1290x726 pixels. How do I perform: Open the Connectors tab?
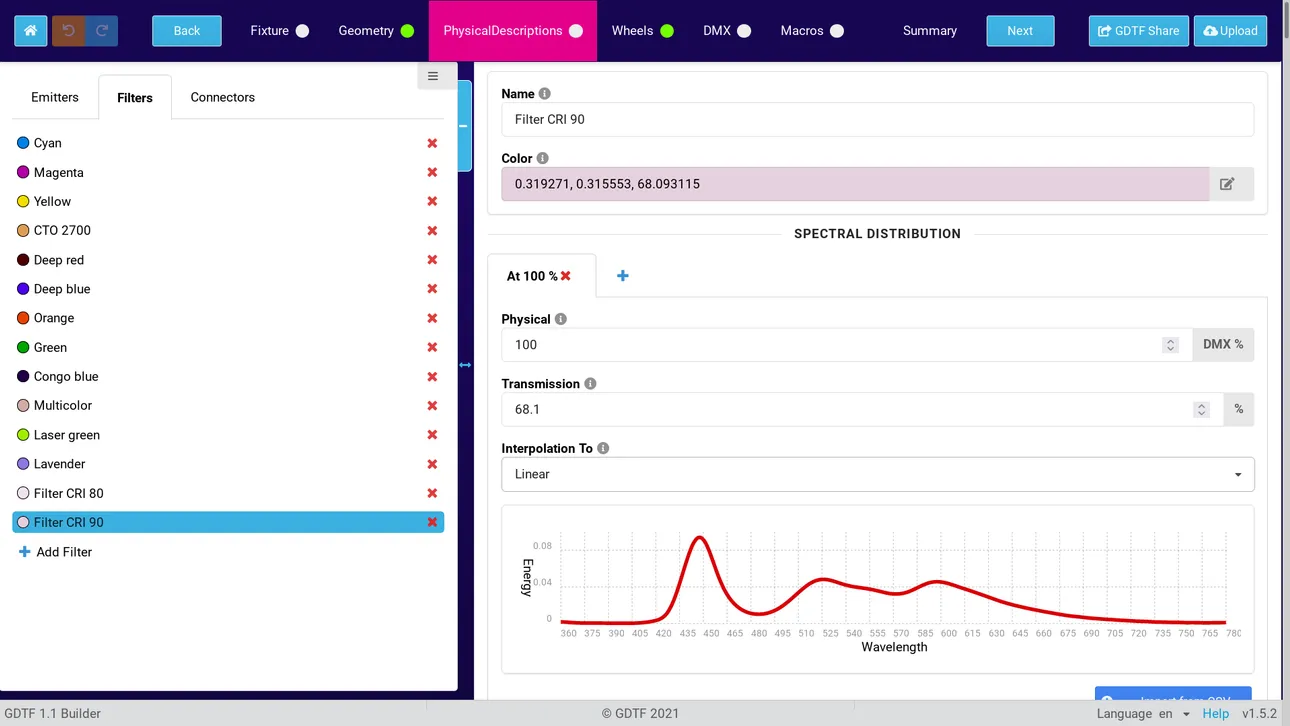point(222,97)
